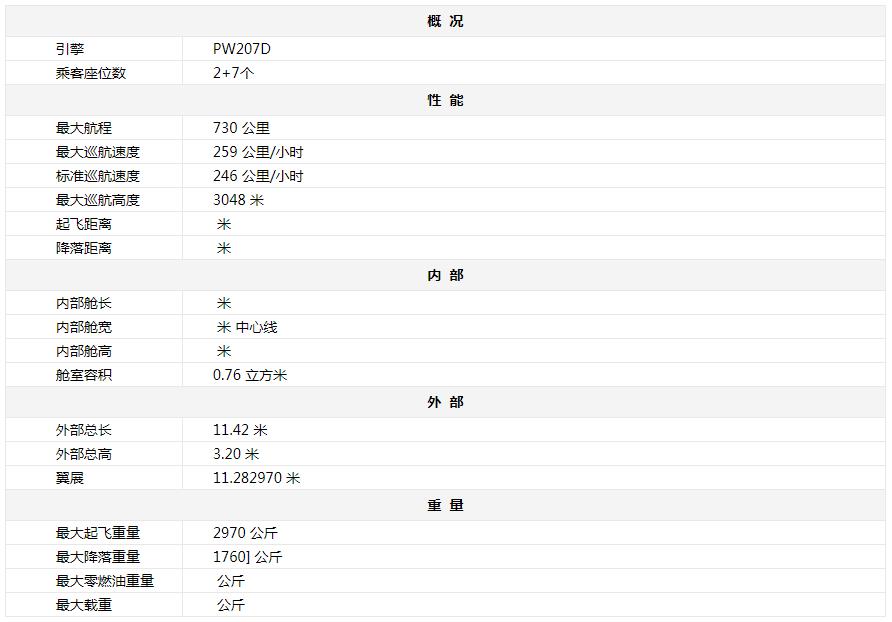
Task: Click the 起飞距离 row label
Action: (x=84, y=224)
